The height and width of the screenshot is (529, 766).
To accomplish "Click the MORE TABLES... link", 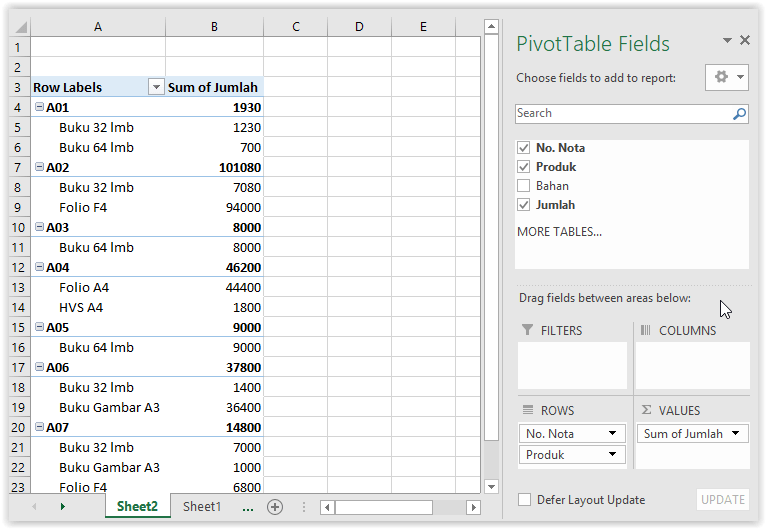I will [x=559, y=232].
